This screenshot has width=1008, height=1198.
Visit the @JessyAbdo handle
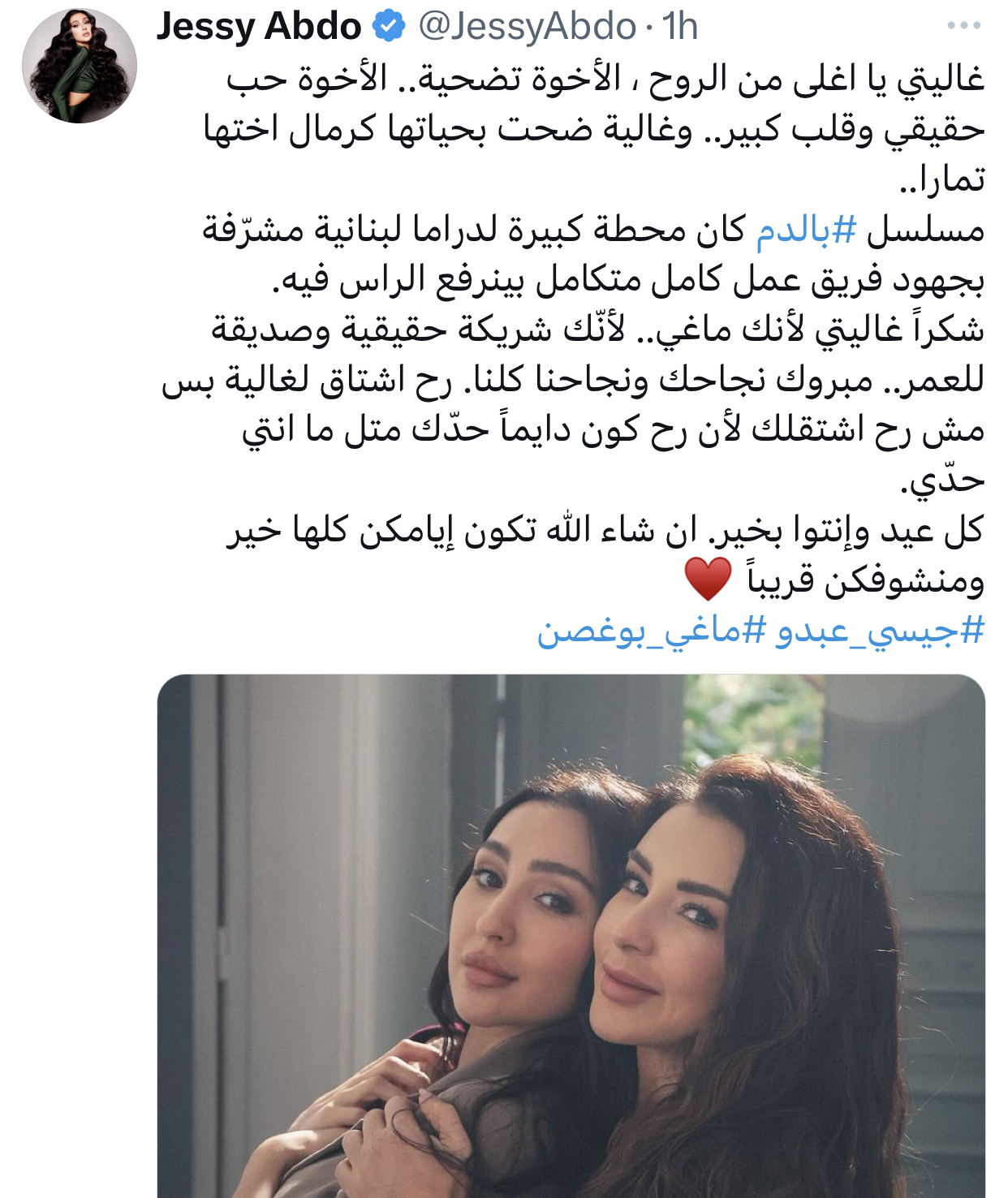(528, 26)
